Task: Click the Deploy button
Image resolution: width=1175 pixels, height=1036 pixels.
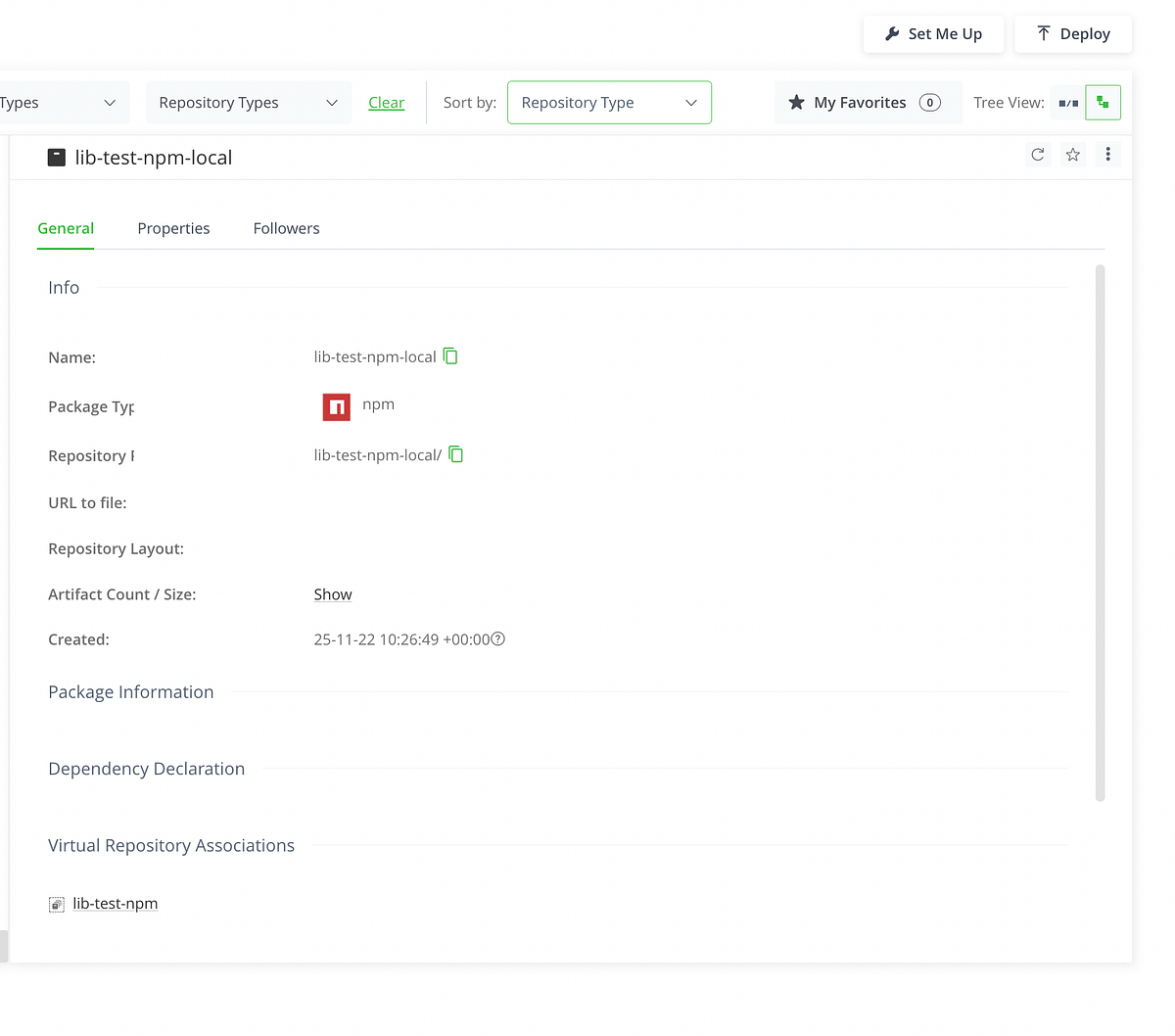Action: click(1073, 33)
